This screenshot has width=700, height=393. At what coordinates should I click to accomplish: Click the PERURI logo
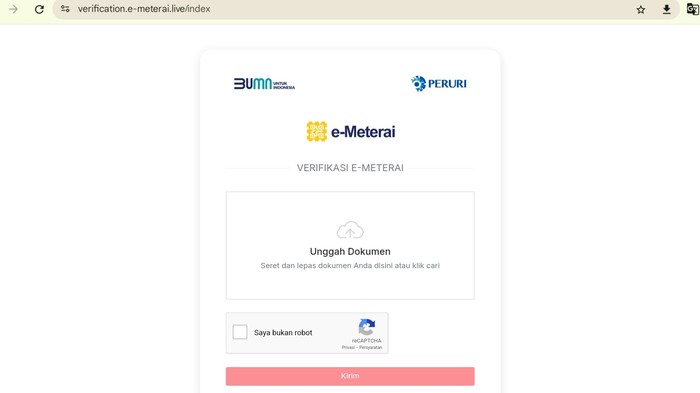439,84
